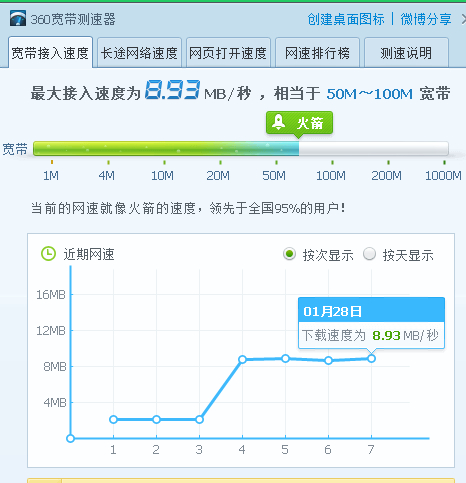The width and height of the screenshot is (466, 483).
Task: Click the green rocket 火箭 badge
Action: tap(299, 123)
